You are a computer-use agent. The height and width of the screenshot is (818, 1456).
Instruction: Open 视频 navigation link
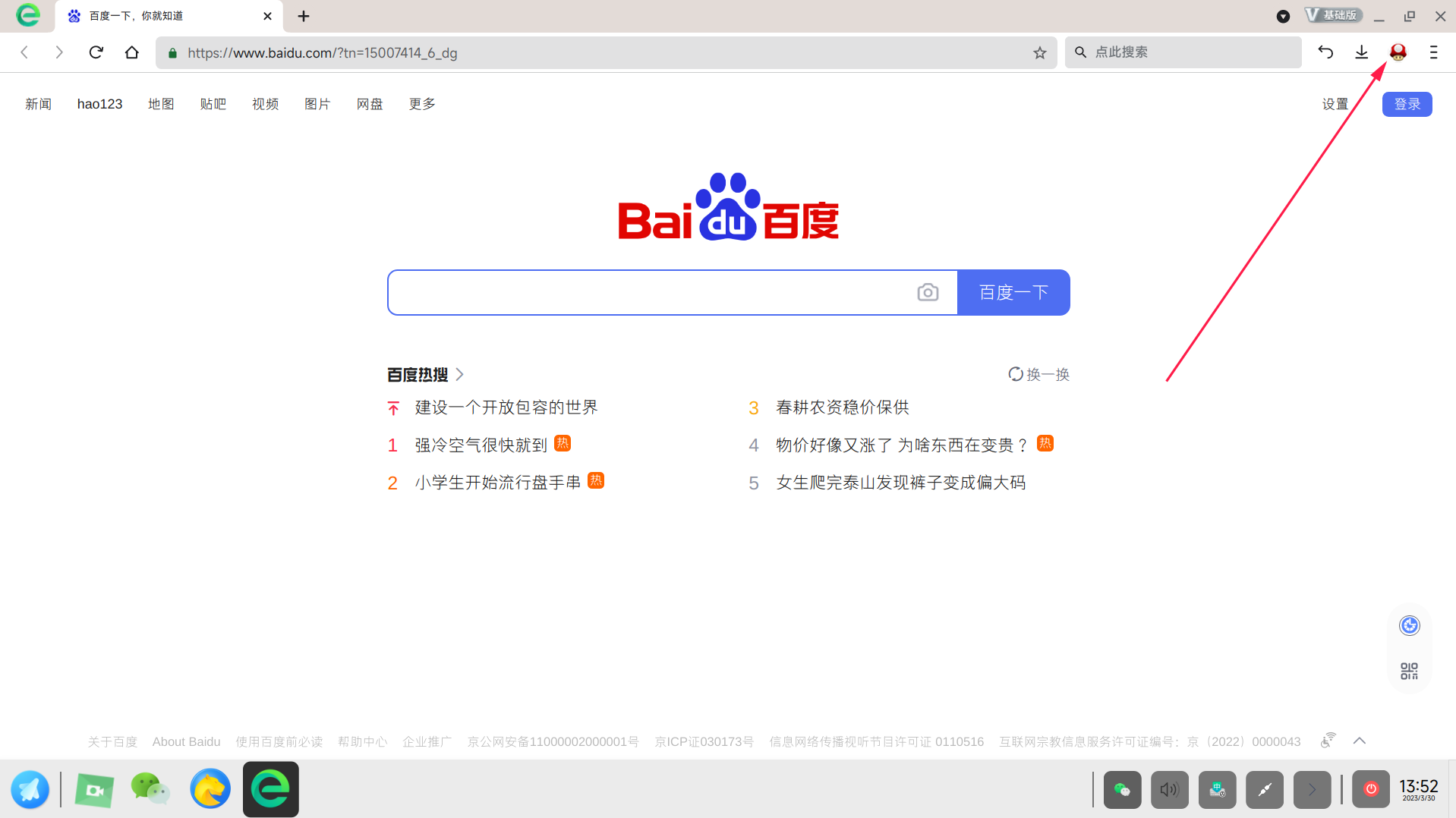click(x=266, y=104)
